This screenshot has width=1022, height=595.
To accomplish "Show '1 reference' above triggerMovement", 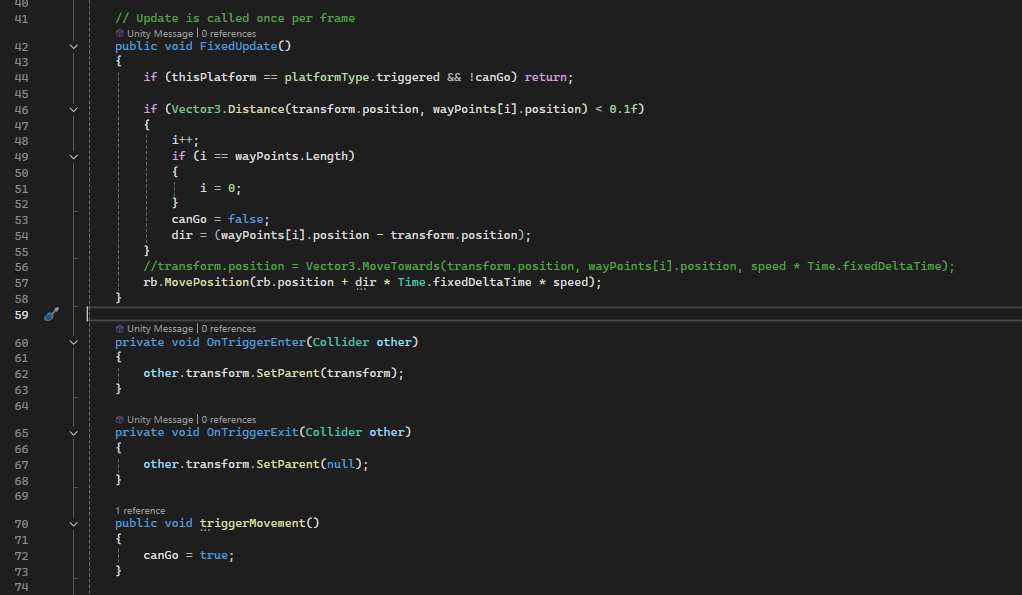I will click(140, 511).
